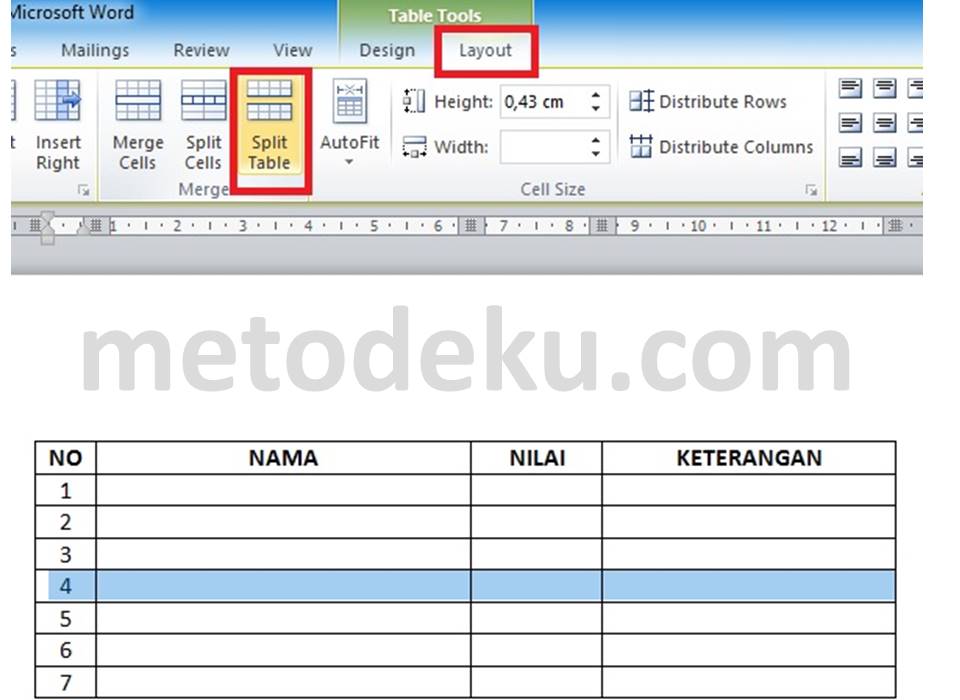Open the View tab

click(293, 50)
